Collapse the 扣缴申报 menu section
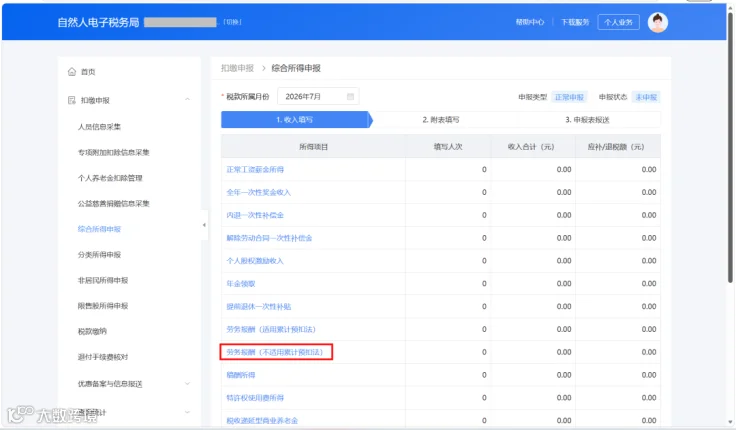This screenshot has width=736, height=430. 187,100
